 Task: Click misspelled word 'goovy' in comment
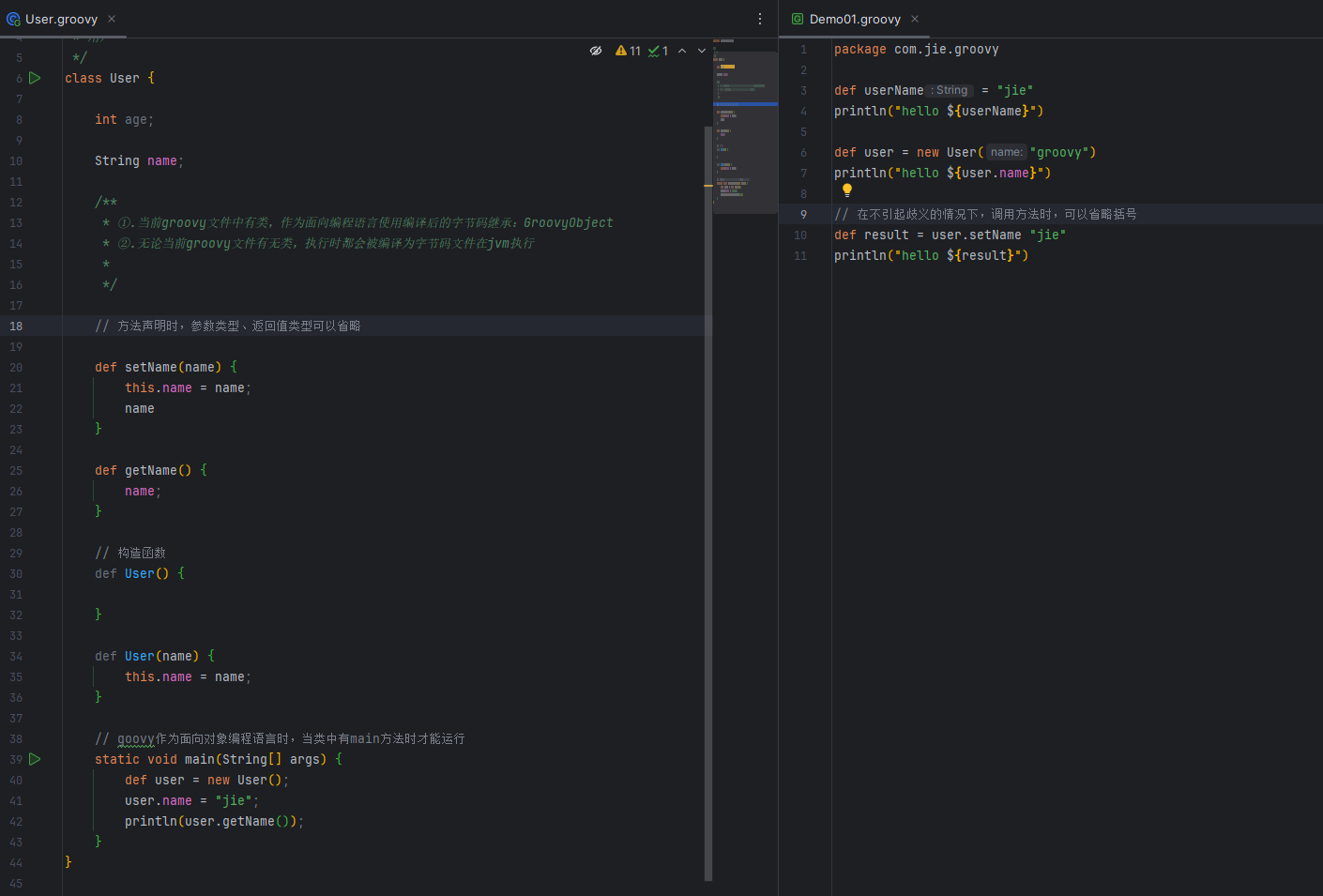pyautogui.click(x=136, y=738)
